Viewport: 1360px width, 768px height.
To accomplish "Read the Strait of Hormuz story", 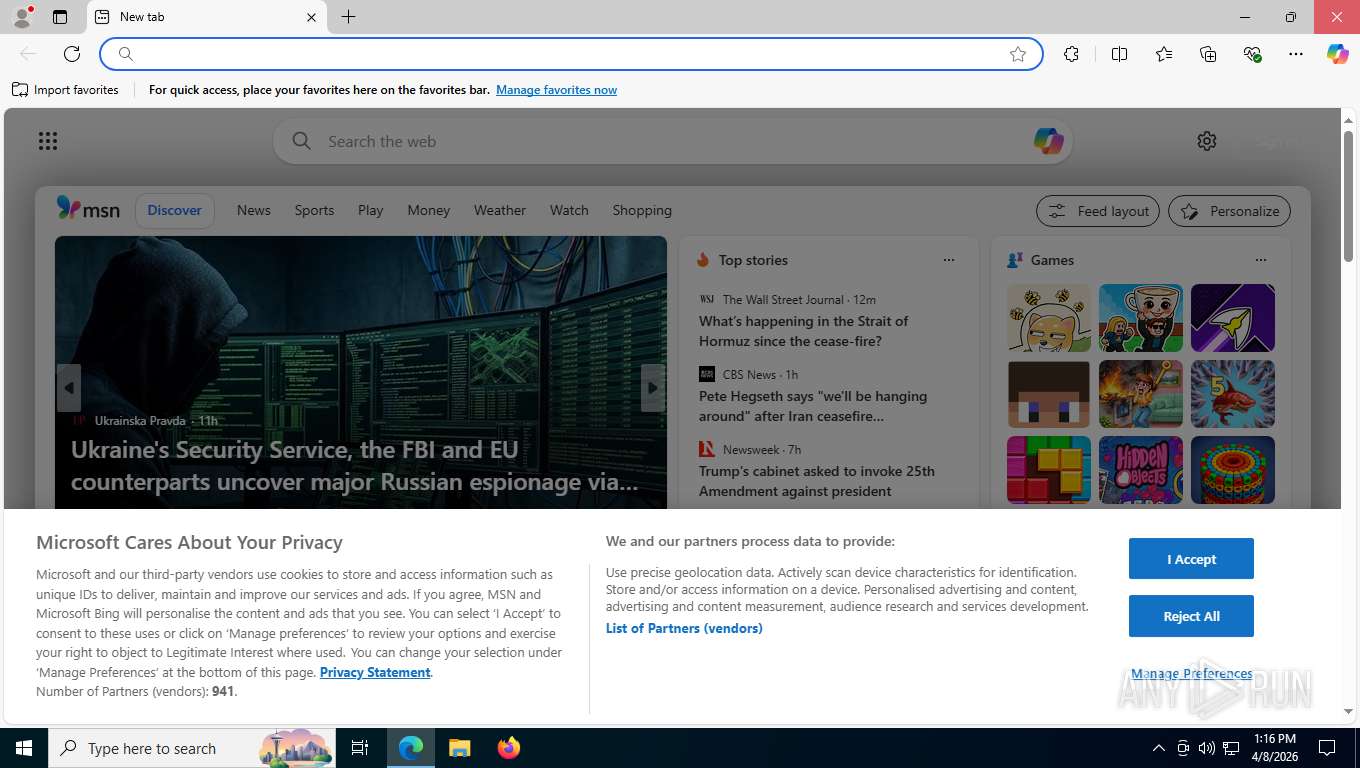I will [803, 331].
